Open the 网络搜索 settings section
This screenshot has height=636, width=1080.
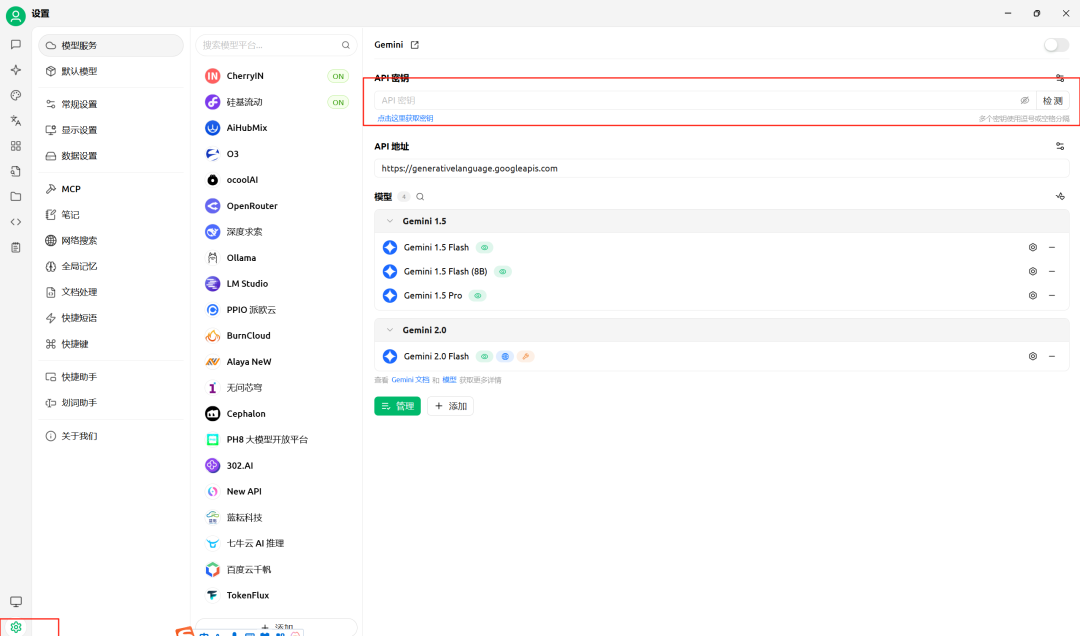(x=111, y=240)
